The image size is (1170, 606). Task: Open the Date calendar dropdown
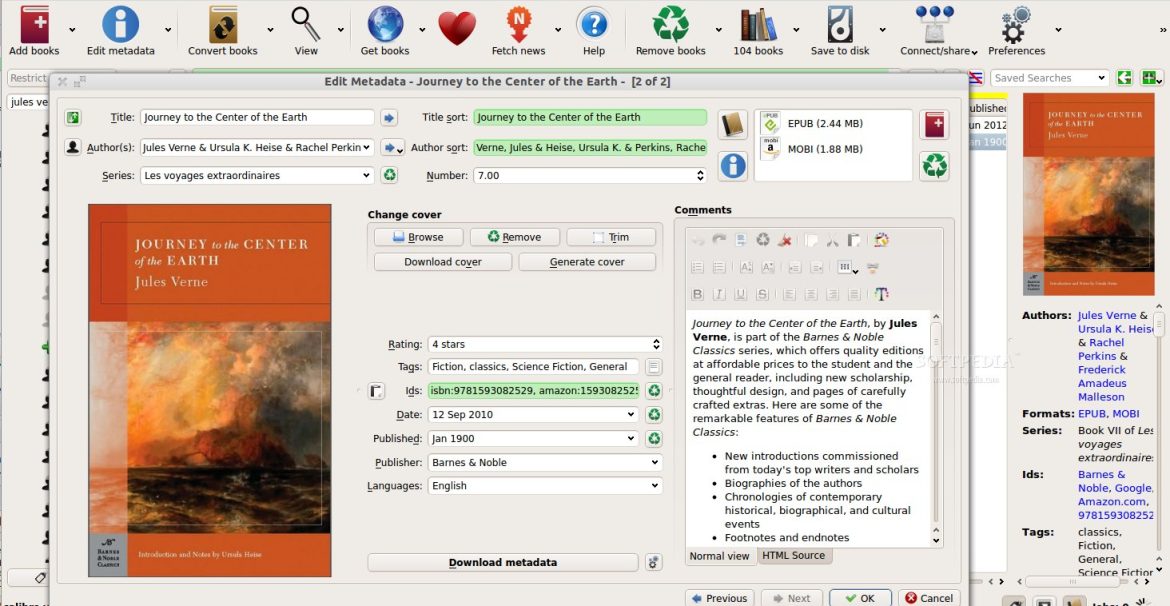tap(632, 415)
